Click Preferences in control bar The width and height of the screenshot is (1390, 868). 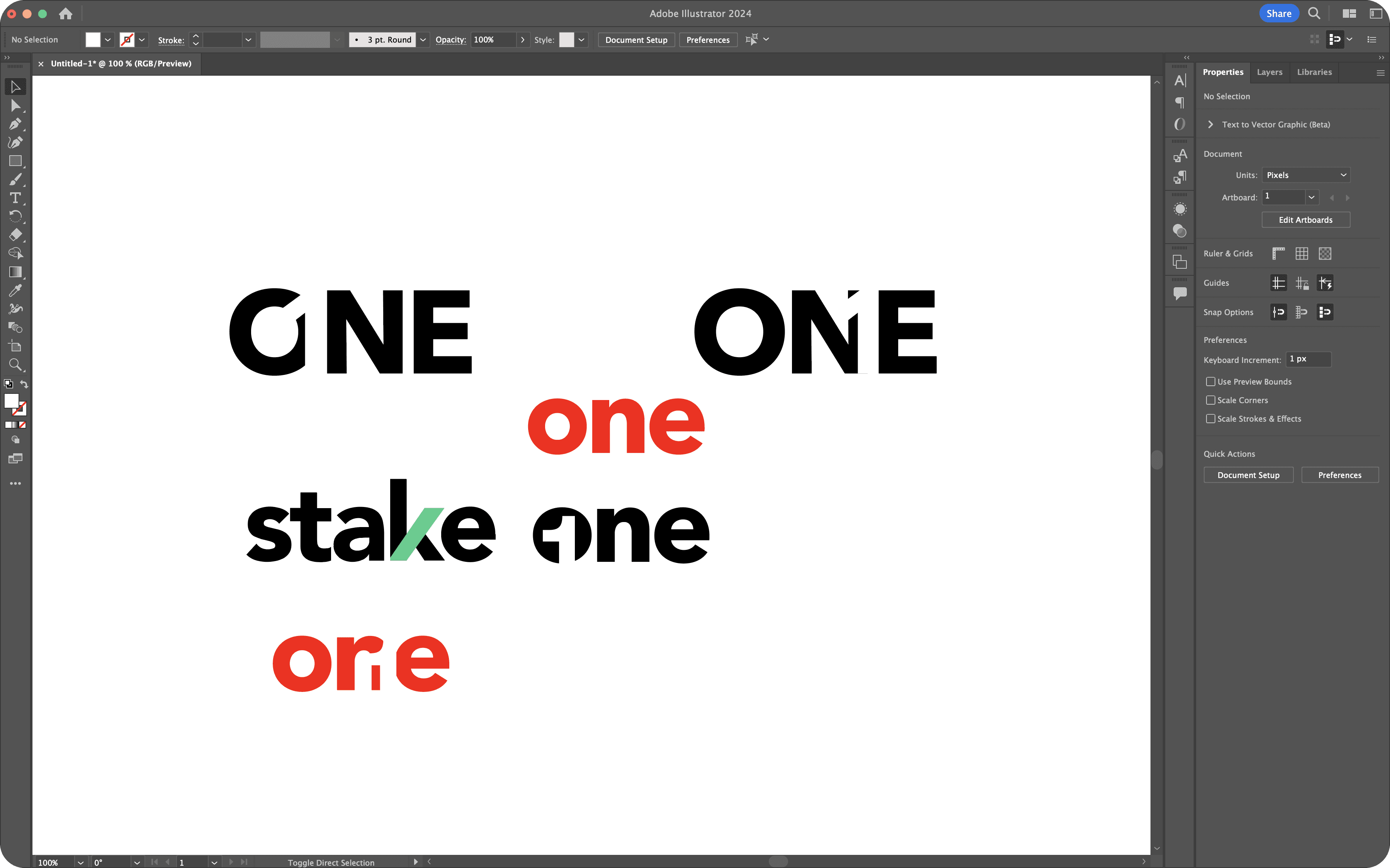click(708, 40)
